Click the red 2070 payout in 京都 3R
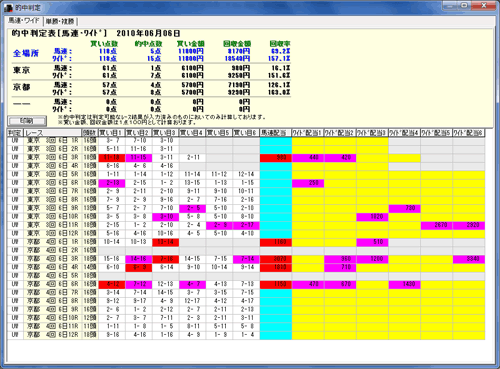The height and width of the screenshot is (369, 500). point(276,259)
